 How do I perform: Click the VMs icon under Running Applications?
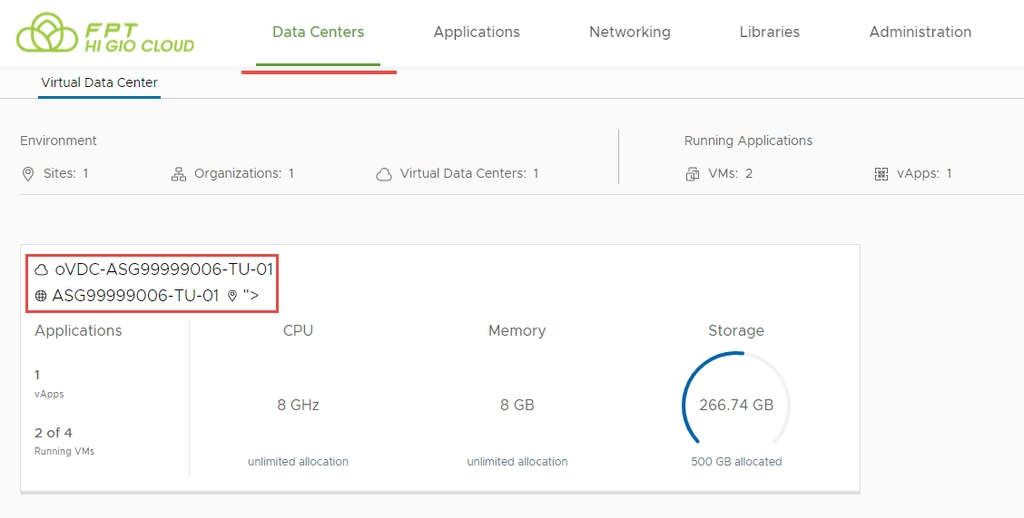click(x=692, y=174)
